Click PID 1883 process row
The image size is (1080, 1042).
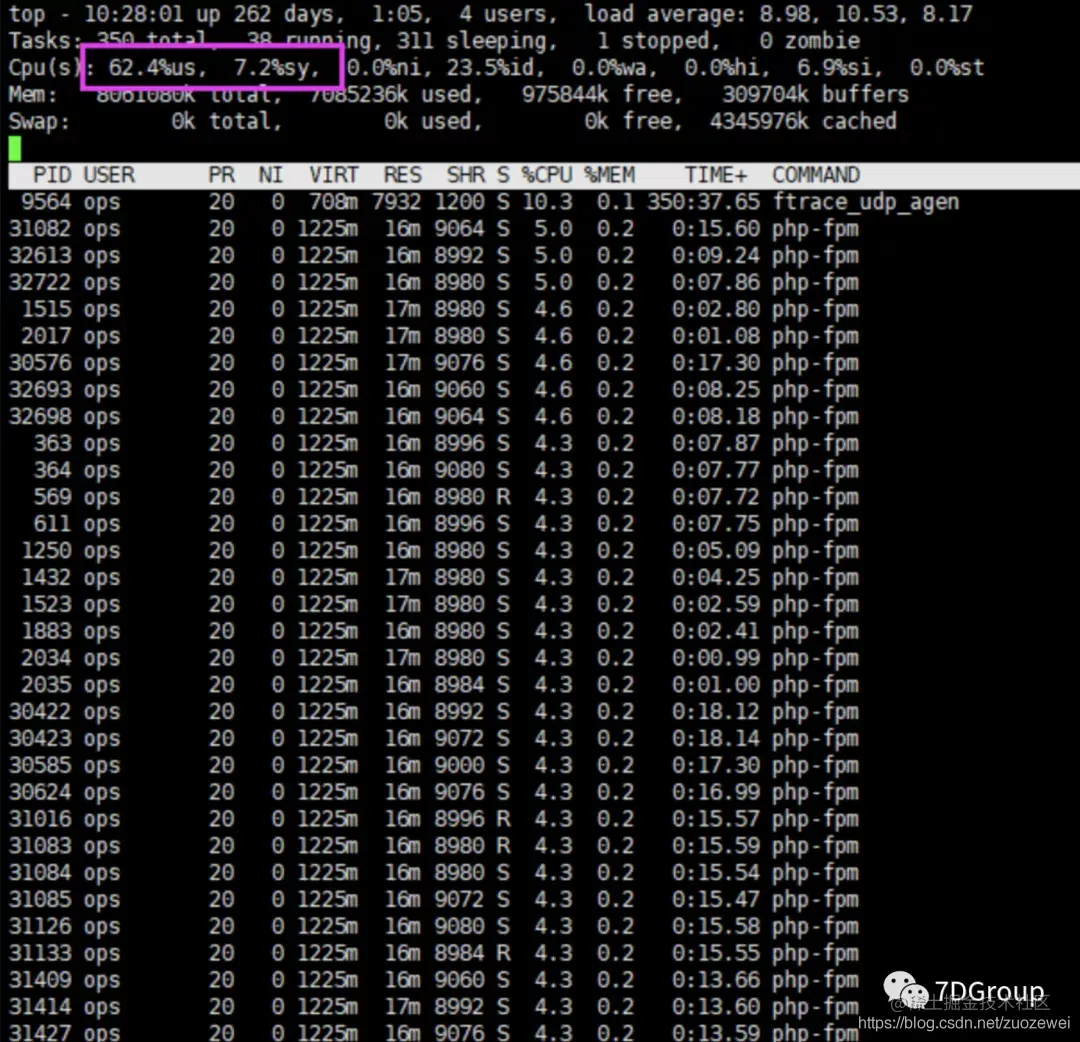[434, 632]
